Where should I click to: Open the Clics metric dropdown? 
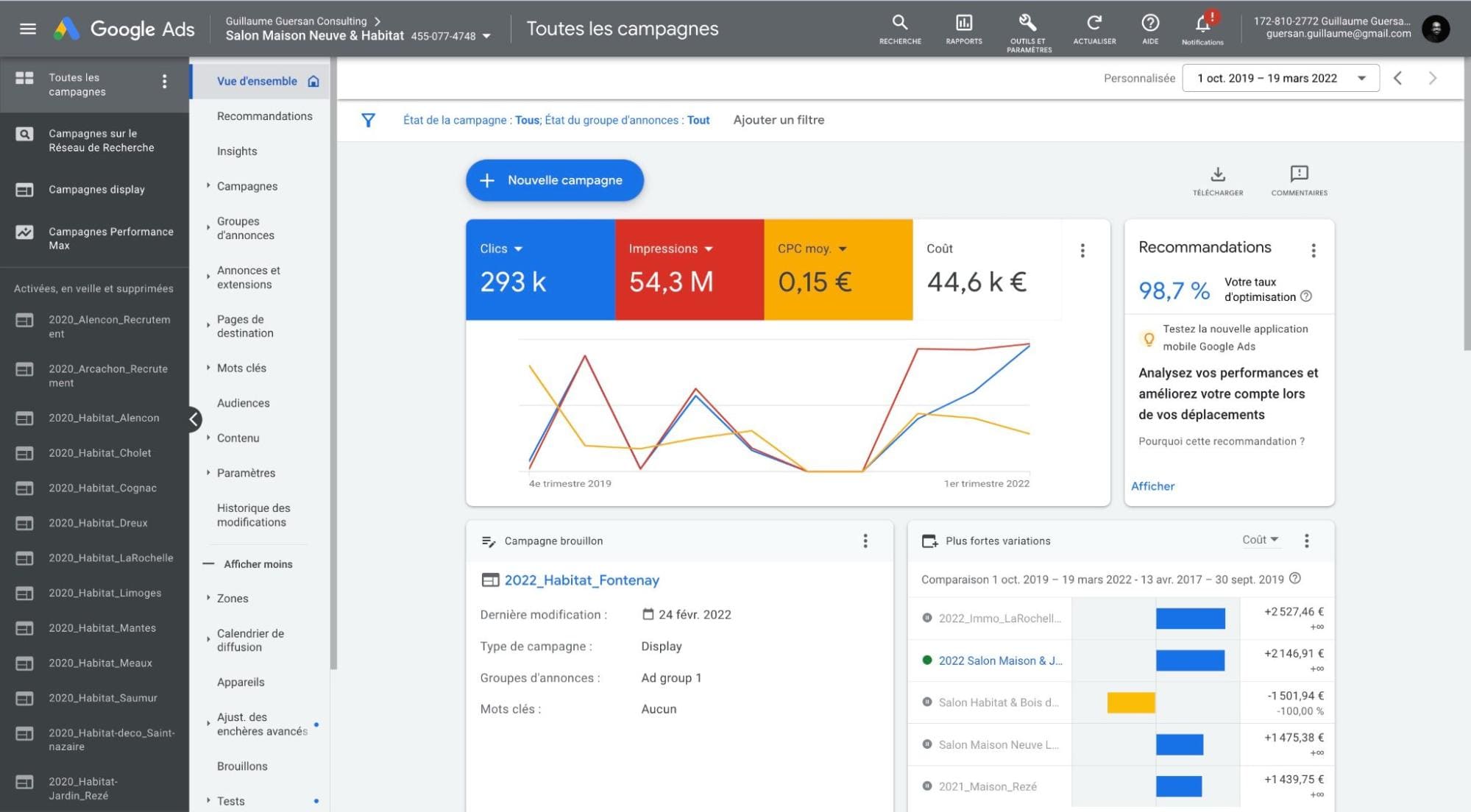[518, 249]
